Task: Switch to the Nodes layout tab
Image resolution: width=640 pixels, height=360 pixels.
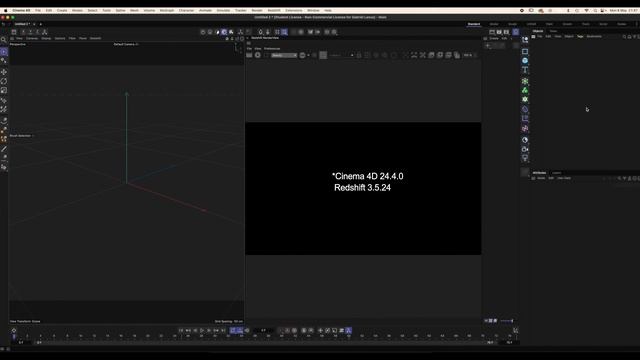Action: pyautogui.click(x=622, y=24)
